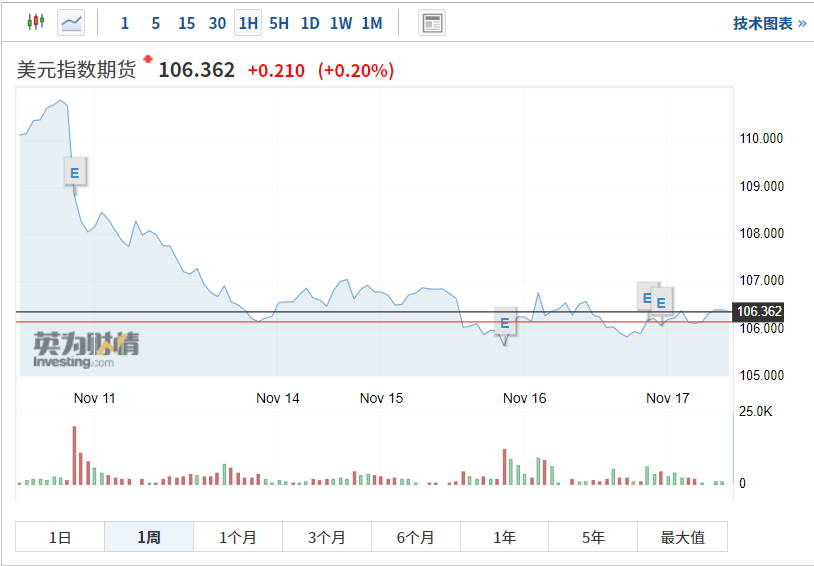Select the 最大值 range tab

point(682,537)
